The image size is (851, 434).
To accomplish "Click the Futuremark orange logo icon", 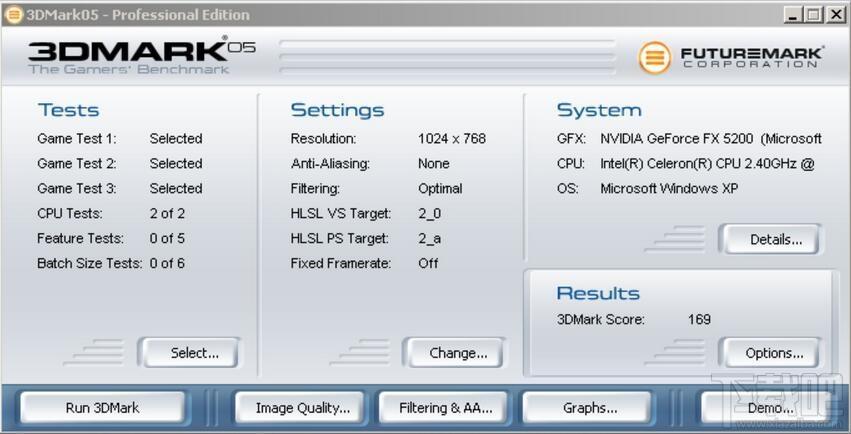I will point(655,58).
